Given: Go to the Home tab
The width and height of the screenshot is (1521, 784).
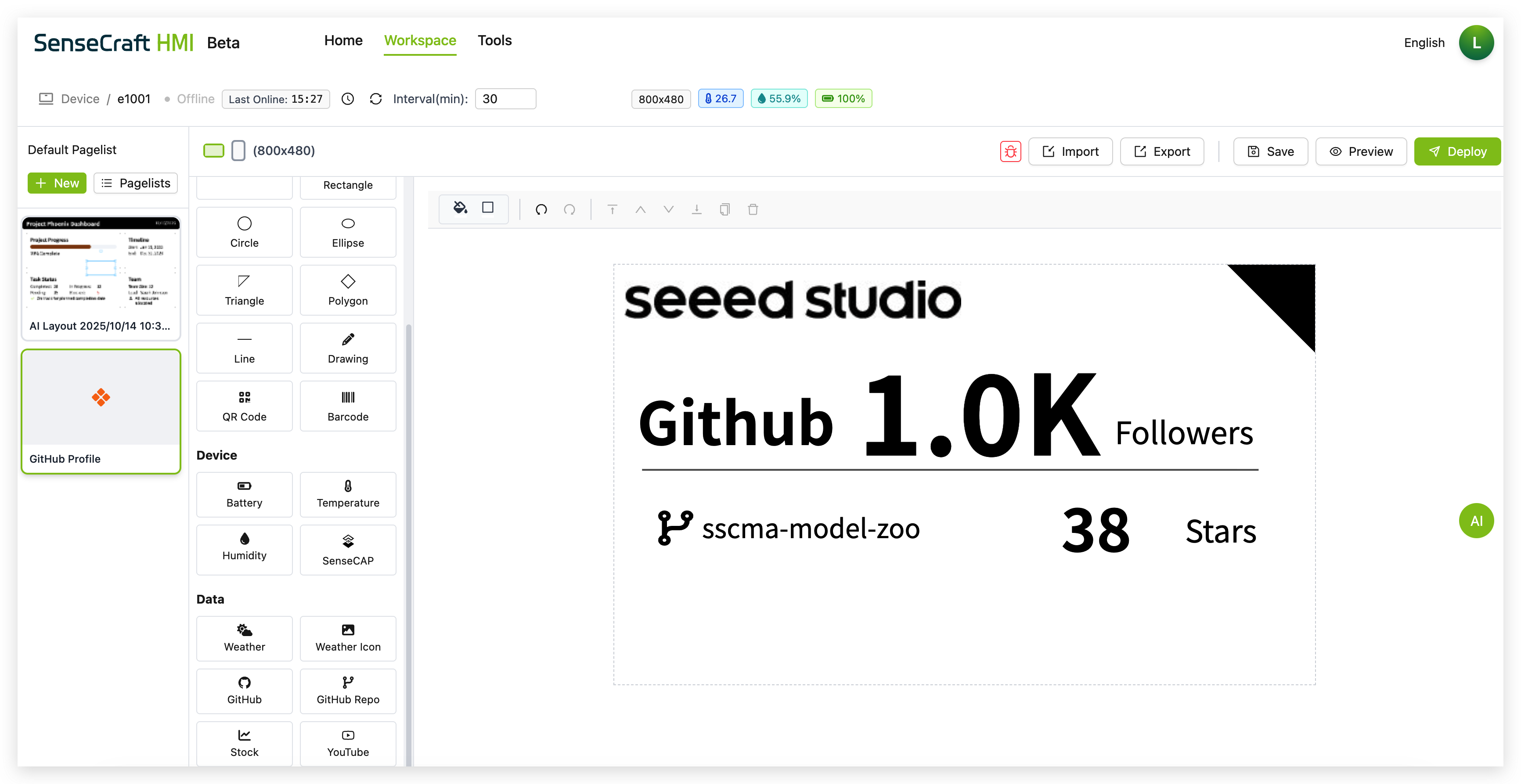Looking at the screenshot, I should (x=343, y=40).
